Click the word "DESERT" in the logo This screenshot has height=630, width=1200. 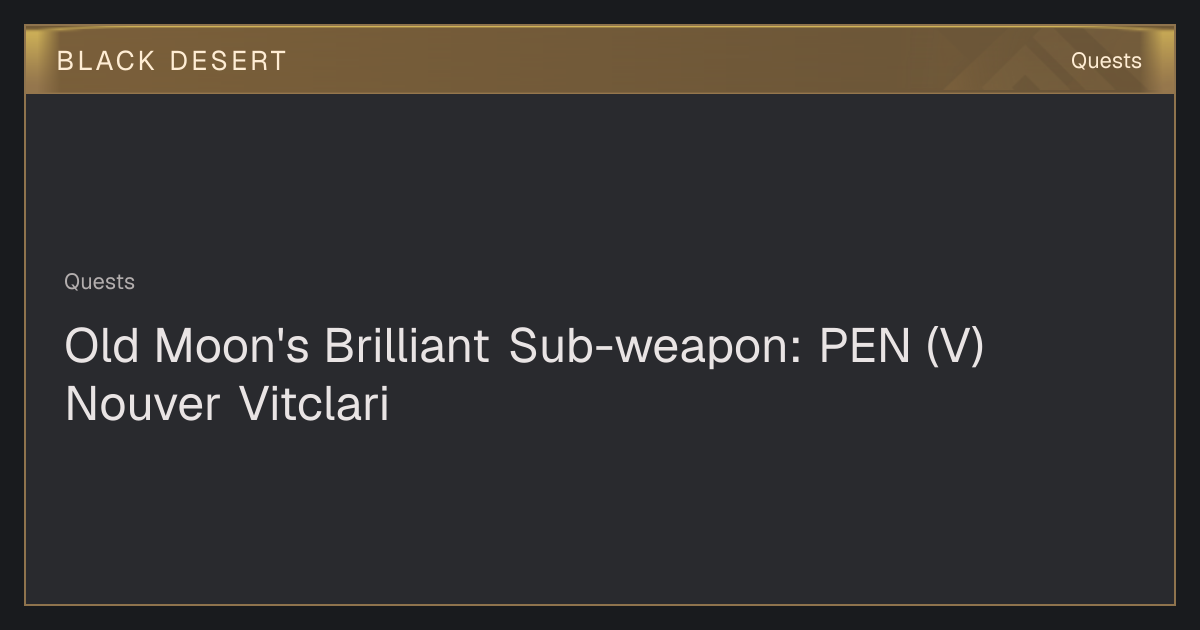coord(228,61)
